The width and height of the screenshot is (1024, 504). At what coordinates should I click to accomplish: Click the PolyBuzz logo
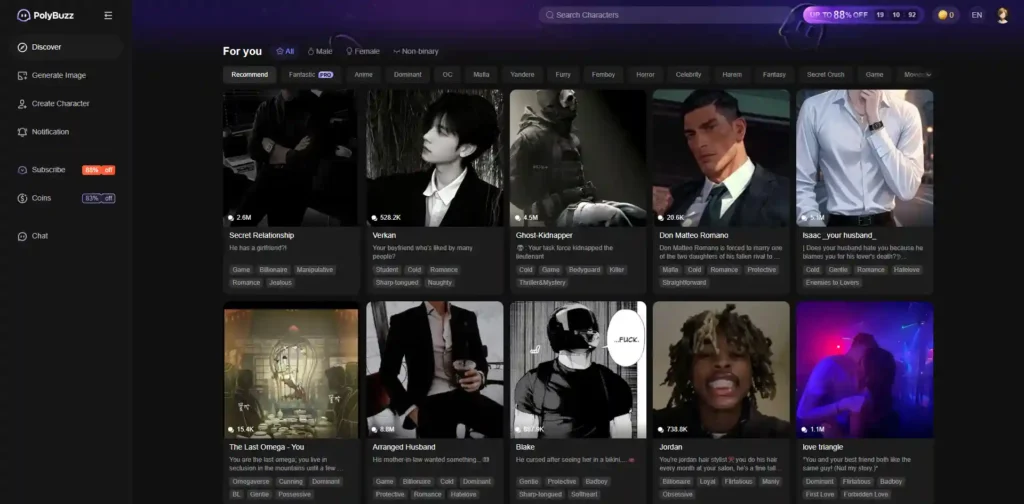[x=45, y=15]
